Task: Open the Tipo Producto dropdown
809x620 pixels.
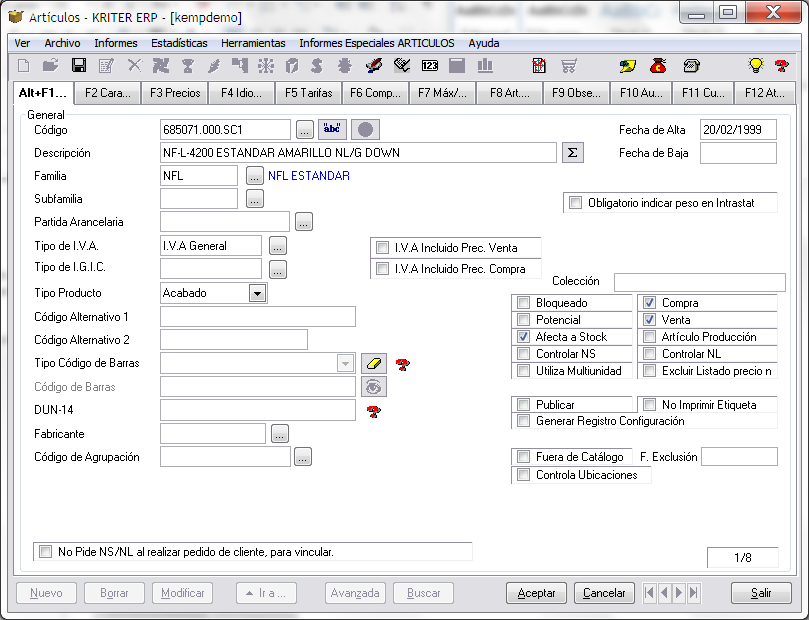Action: pos(257,293)
